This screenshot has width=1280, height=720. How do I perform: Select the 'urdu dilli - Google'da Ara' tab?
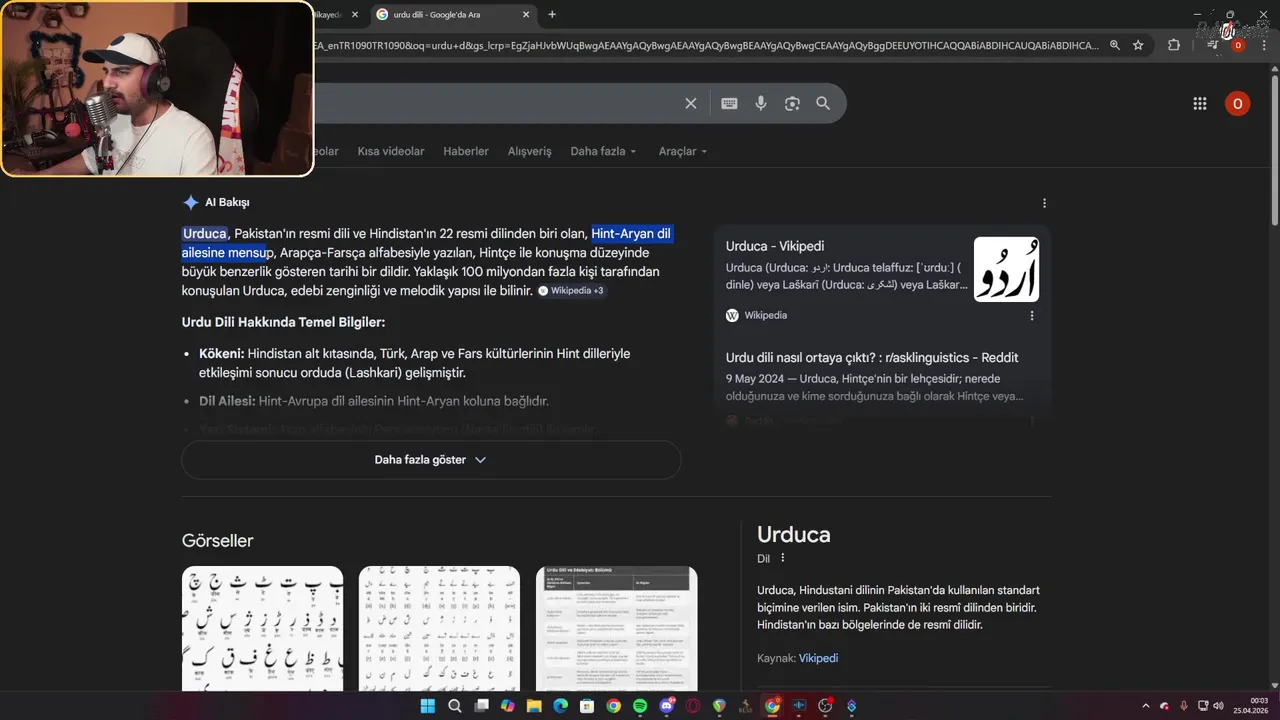click(x=452, y=14)
